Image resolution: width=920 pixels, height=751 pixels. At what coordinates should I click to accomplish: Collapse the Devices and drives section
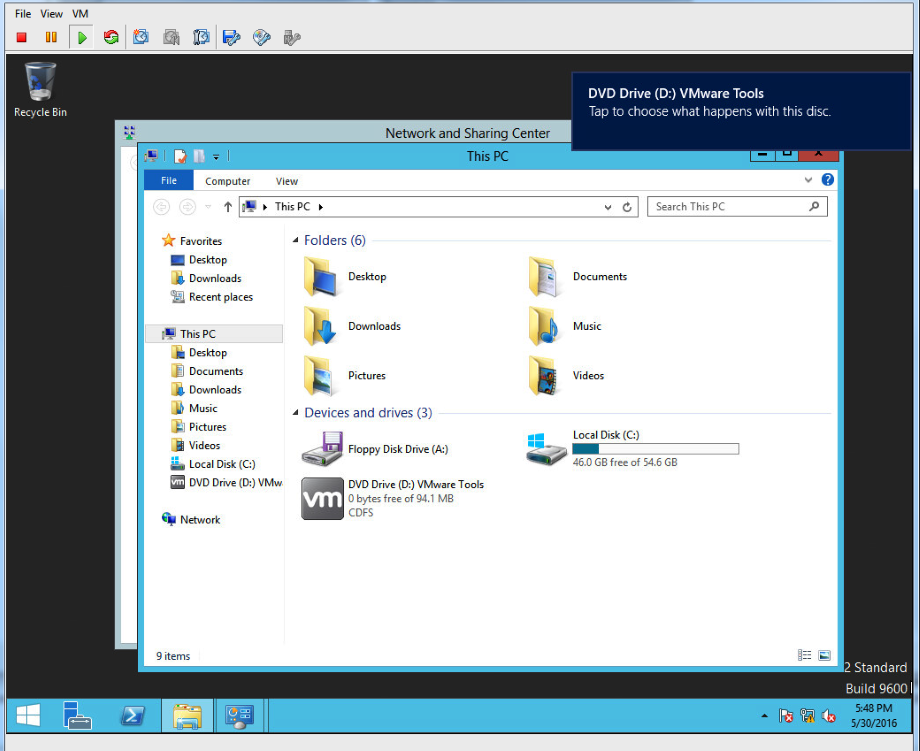click(x=295, y=413)
